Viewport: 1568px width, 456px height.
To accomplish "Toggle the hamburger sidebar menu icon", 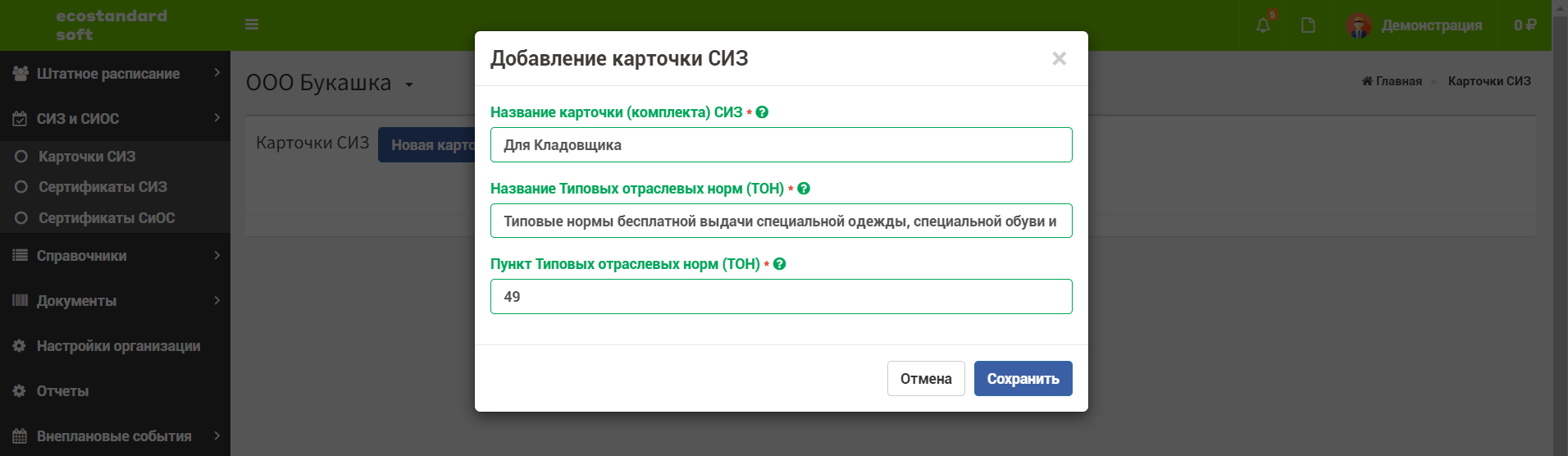I will click(x=252, y=25).
